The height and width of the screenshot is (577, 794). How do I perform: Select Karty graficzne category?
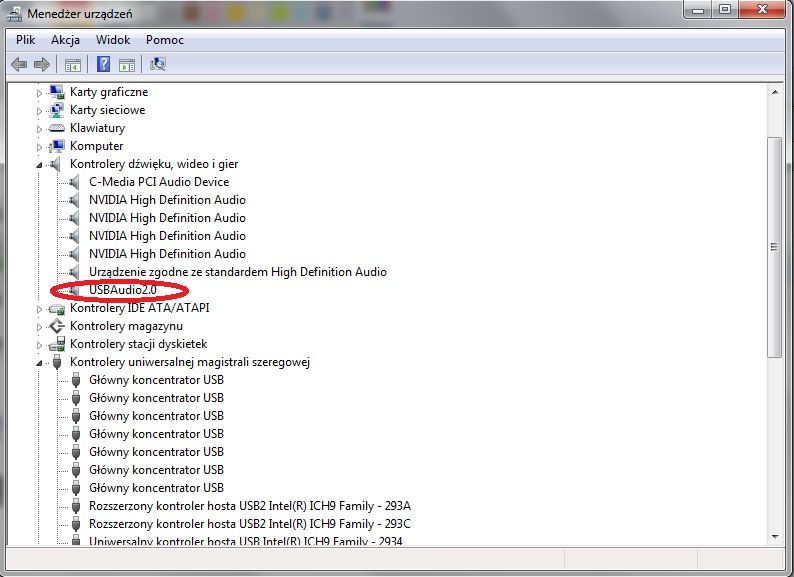point(109,92)
